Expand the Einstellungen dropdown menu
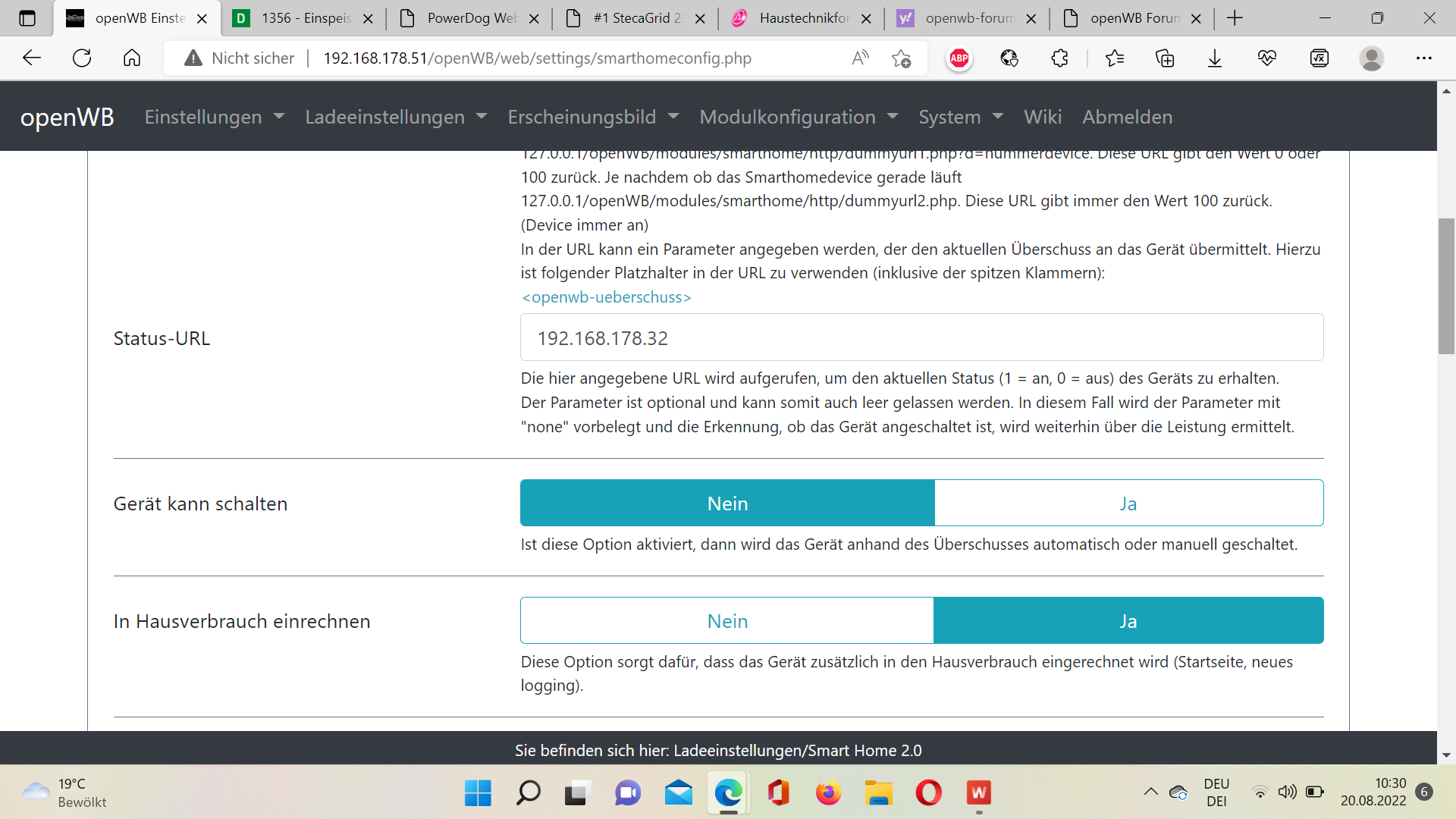1456x819 pixels. pyautogui.click(x=214, y=117)
